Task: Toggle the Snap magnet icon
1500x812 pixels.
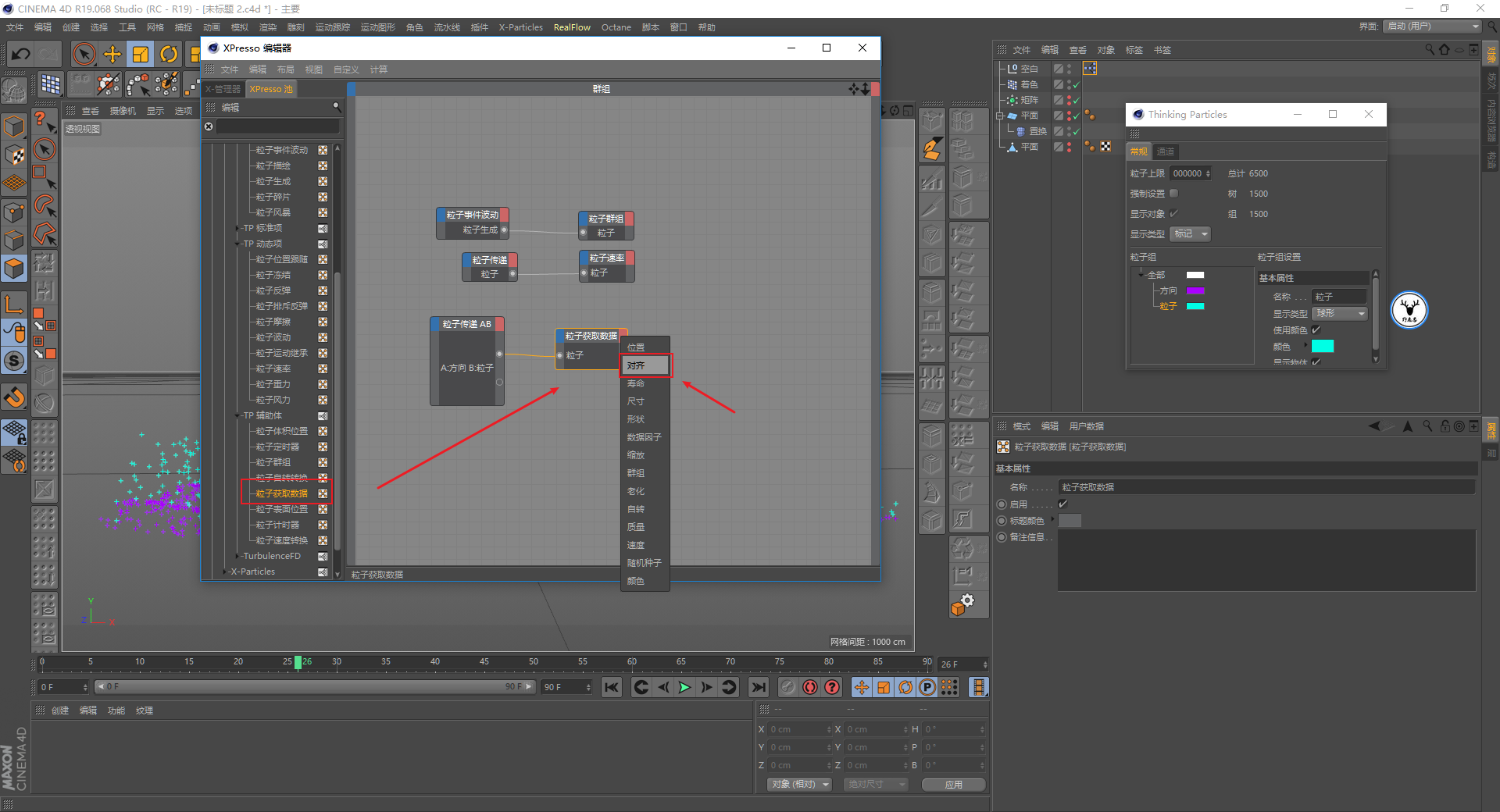Action: [15, 397]
